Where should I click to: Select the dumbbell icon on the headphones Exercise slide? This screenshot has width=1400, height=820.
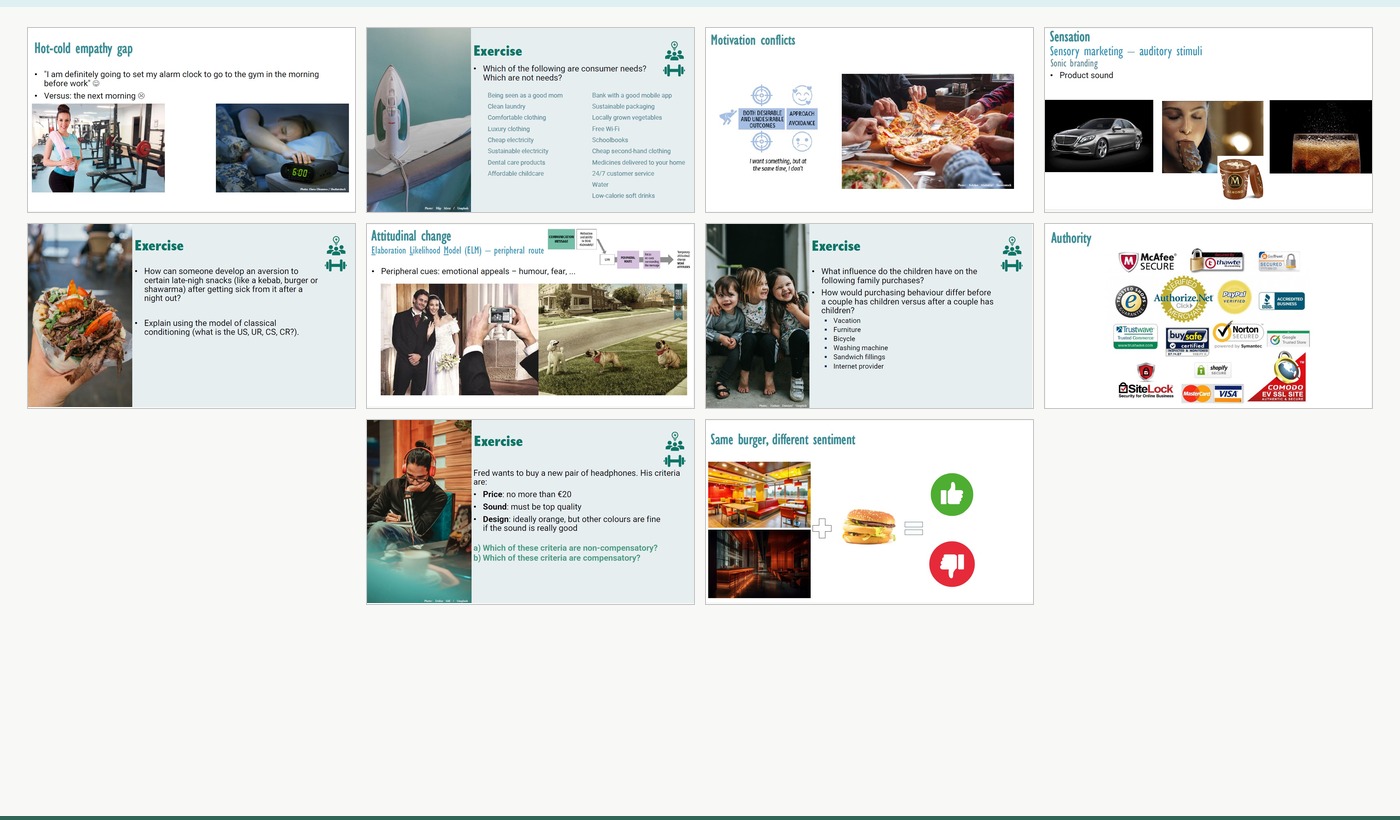point(674,463)
